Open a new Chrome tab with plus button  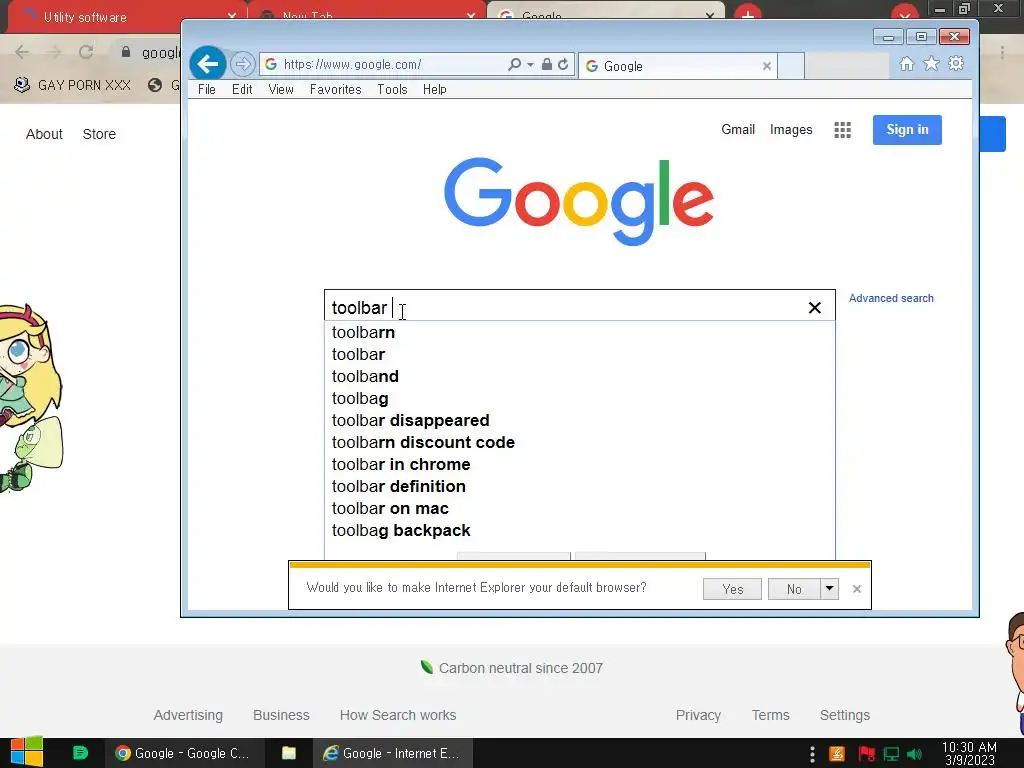coord(748,14)
